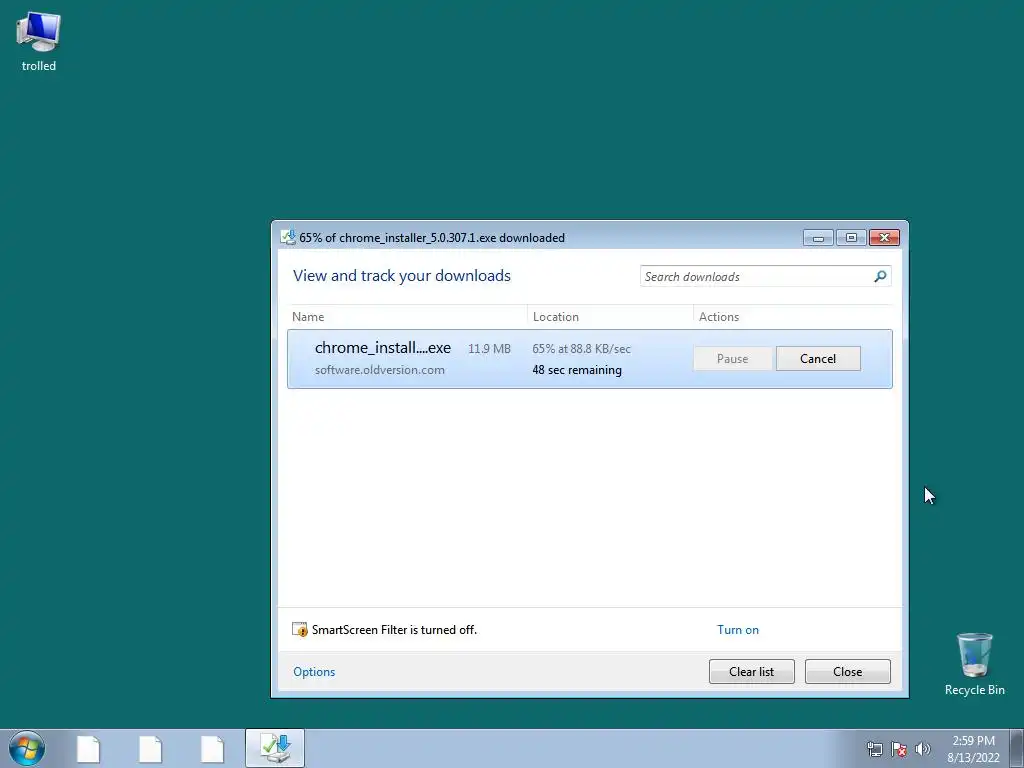This screenshot has height=768, width=1024.
Task: Click the software.oldversion.com source text
Action: click(x=379, y=370)
